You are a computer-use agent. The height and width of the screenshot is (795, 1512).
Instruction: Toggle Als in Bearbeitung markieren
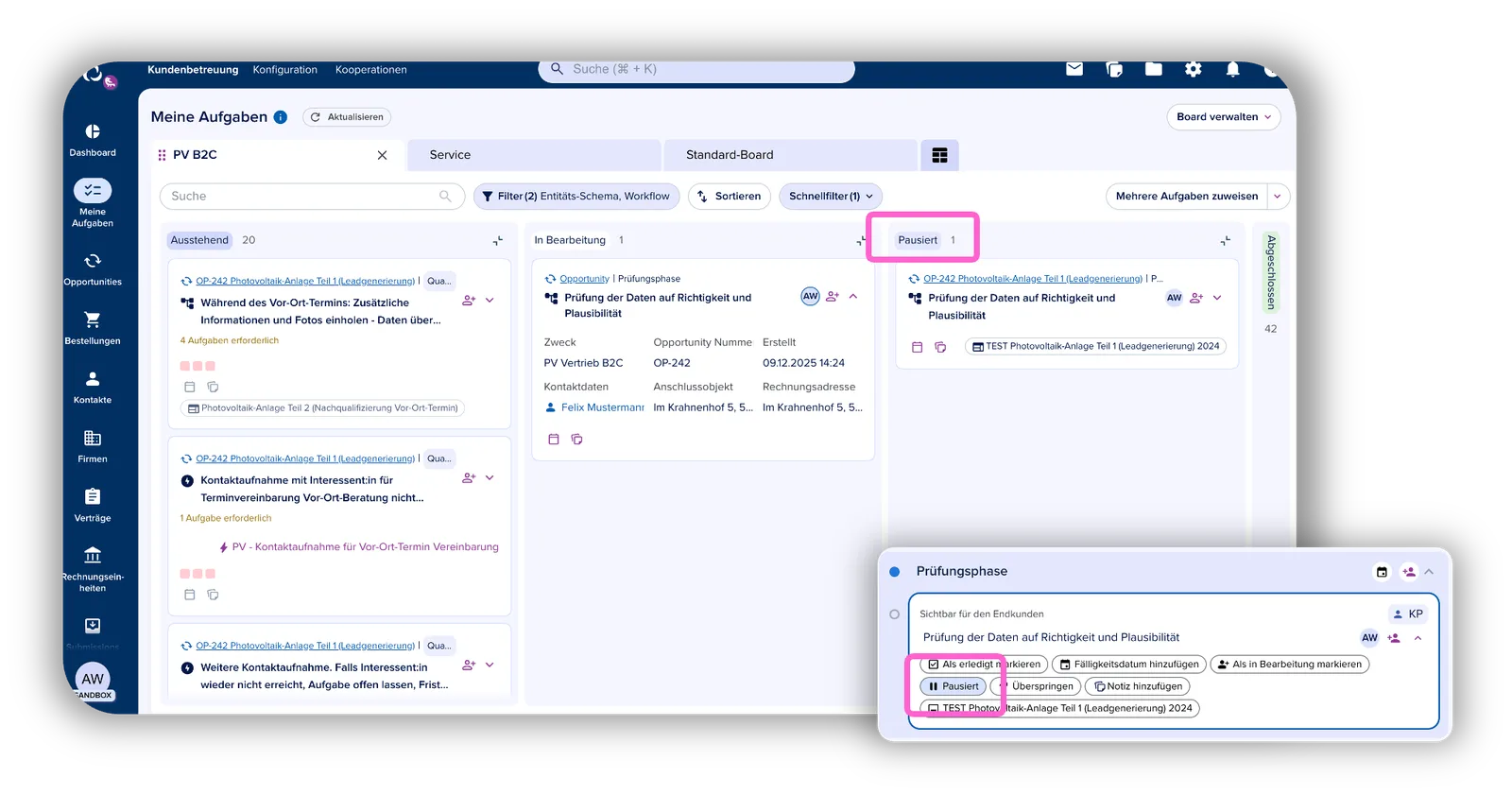(1290, 665)
